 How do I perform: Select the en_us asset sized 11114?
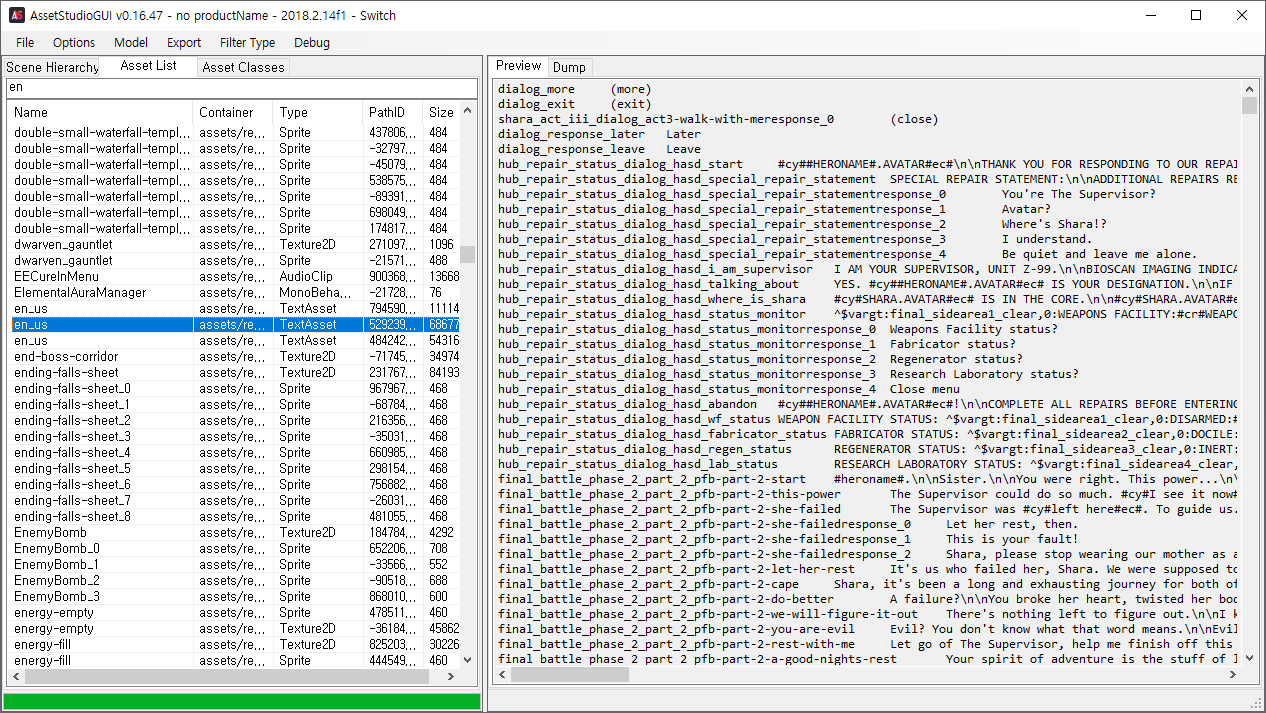click(x=234, y=308)
